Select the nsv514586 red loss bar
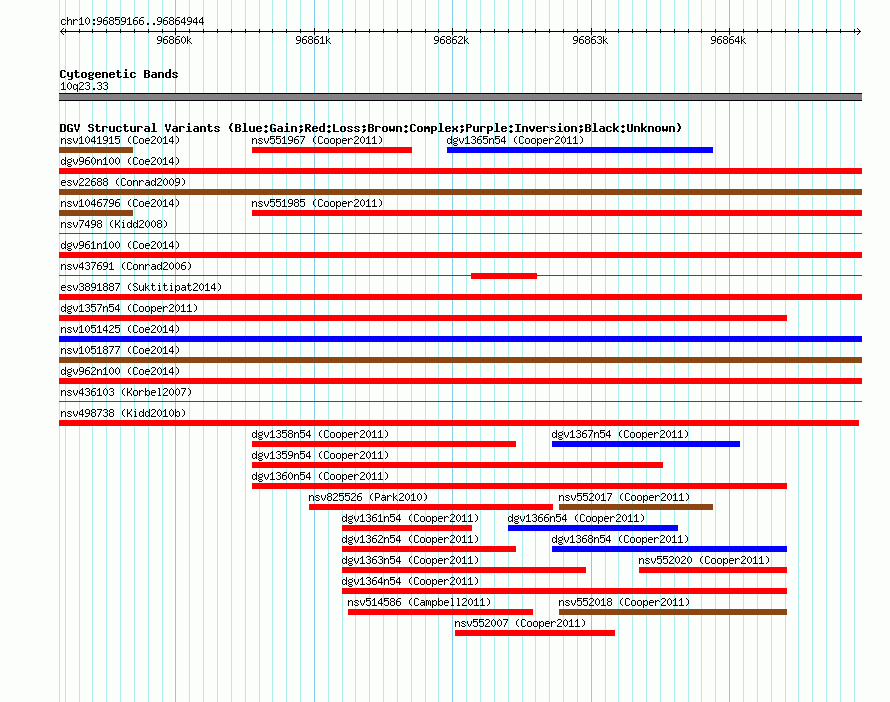The image size is (890, 702). pos(440,612)
